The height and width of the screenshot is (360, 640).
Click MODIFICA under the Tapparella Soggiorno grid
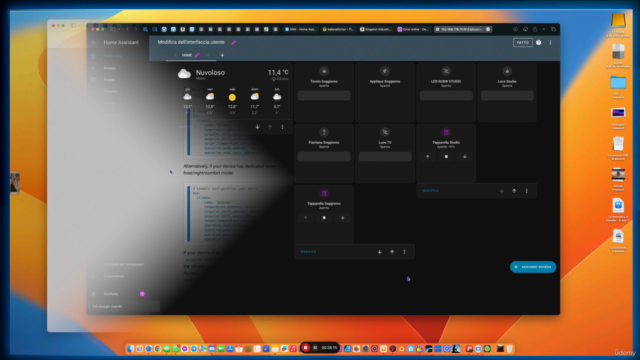tap(308, 252)
